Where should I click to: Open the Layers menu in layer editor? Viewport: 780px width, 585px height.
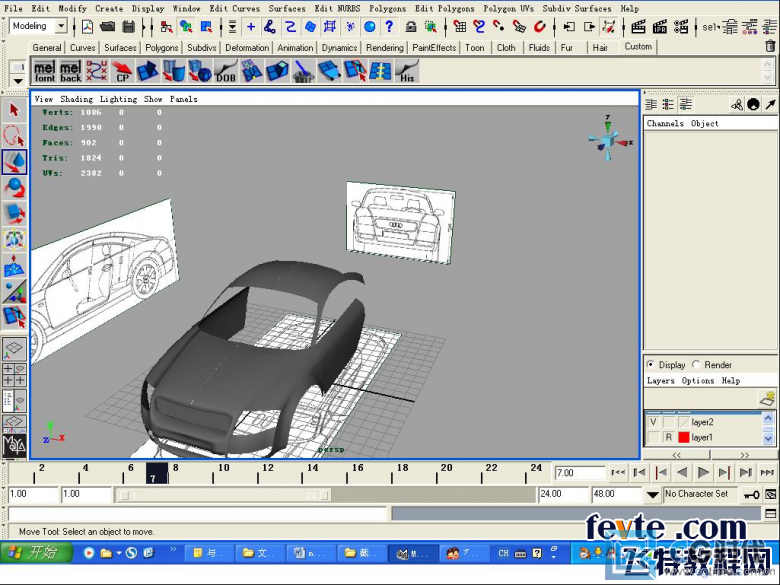click(661, 381)
